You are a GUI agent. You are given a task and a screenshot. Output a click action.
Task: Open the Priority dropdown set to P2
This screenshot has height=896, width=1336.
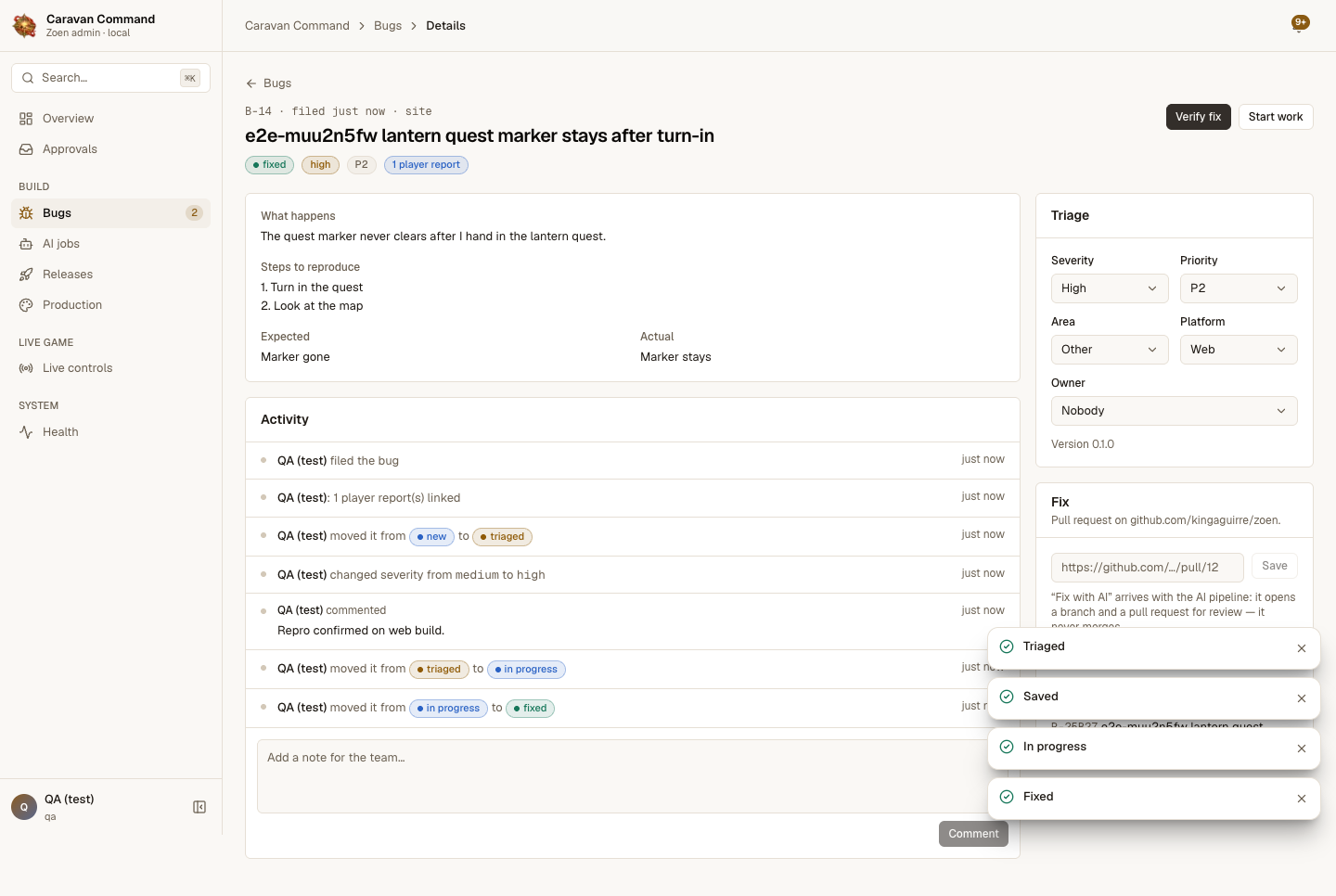(x=1239, y=288)
